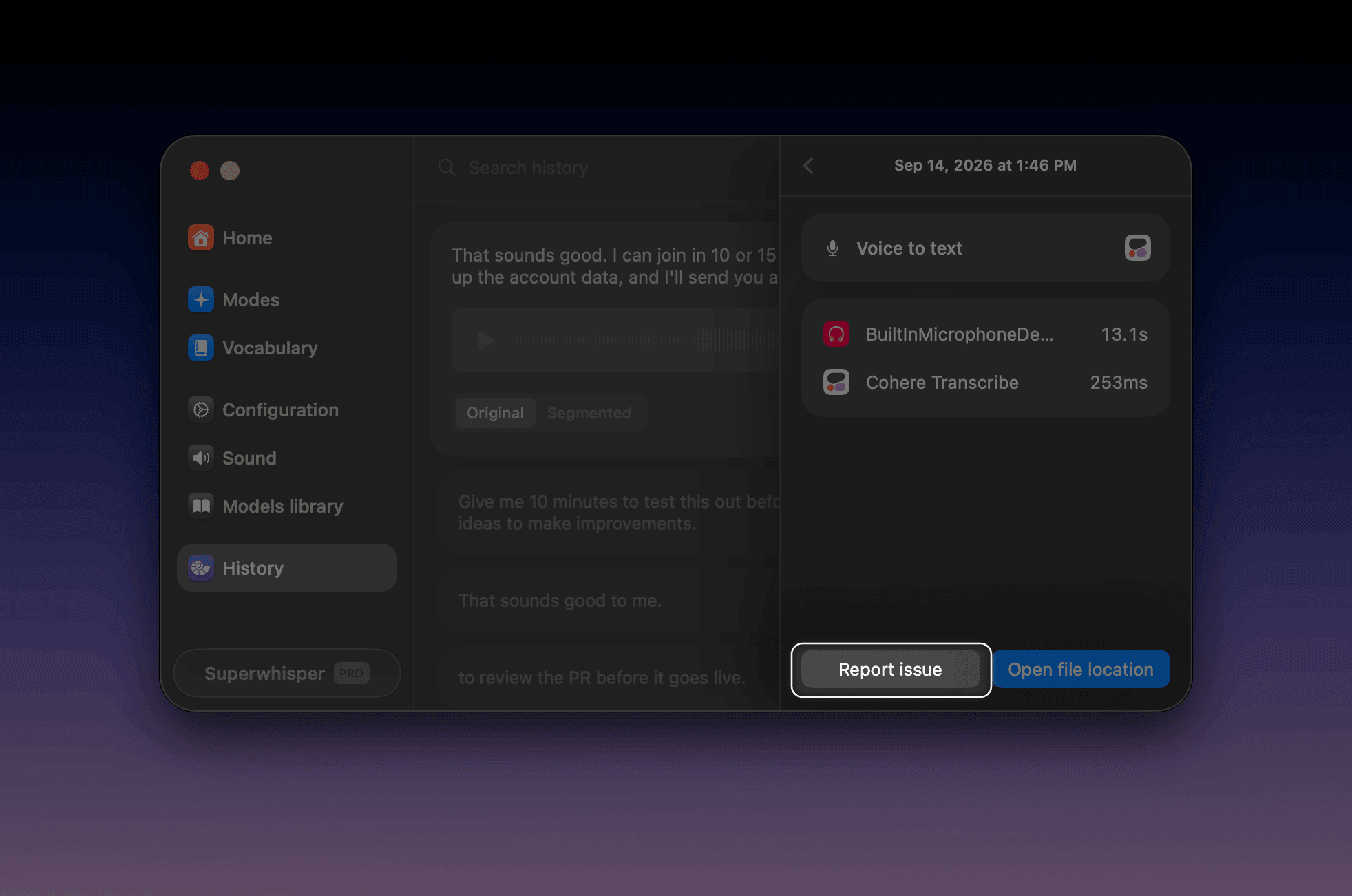
Task: Click the Cohere Transcribe model icon
Action: [x=836, y=382]
